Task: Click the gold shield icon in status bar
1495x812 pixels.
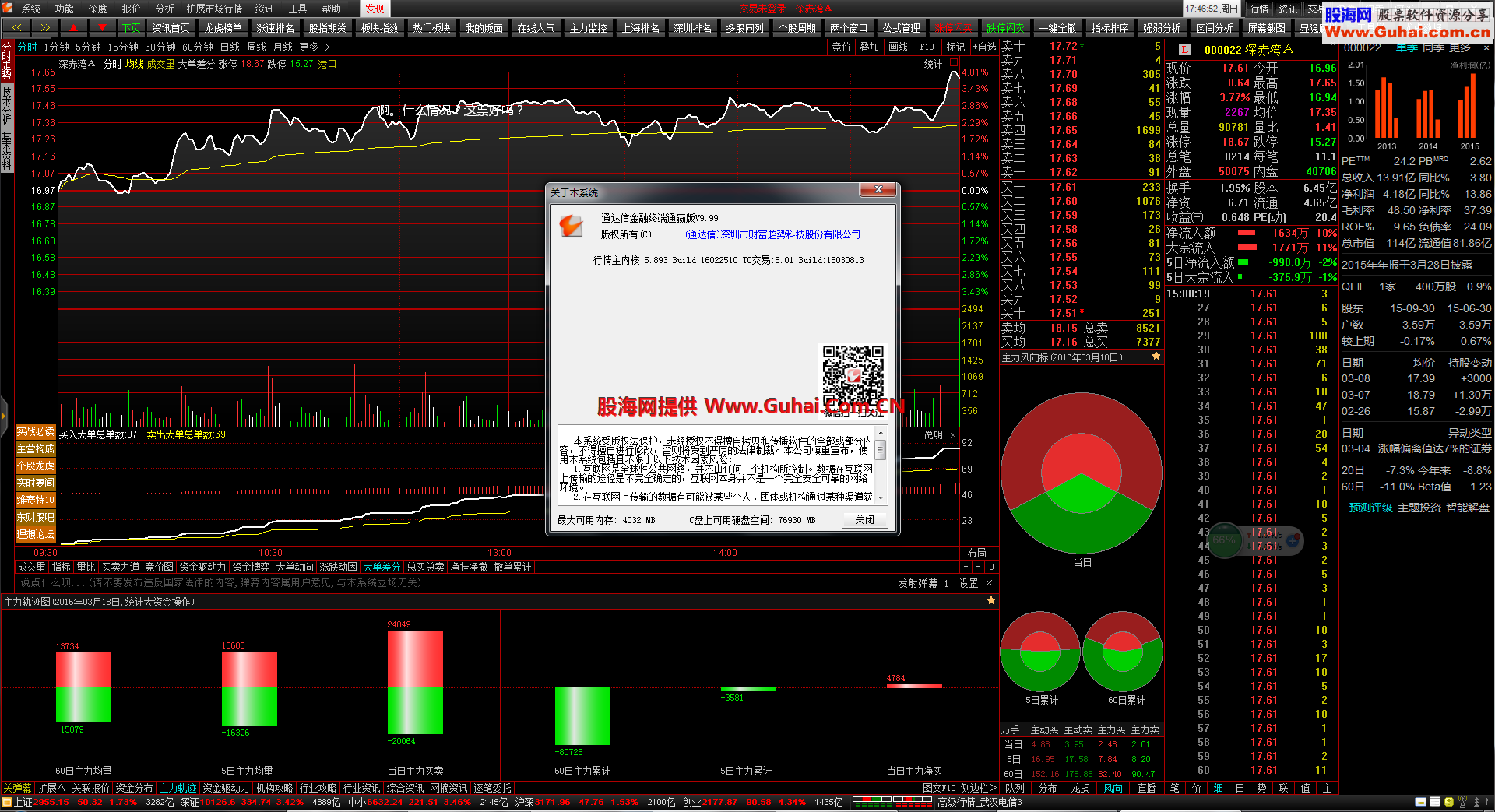Action: (x=1449, y=803)
